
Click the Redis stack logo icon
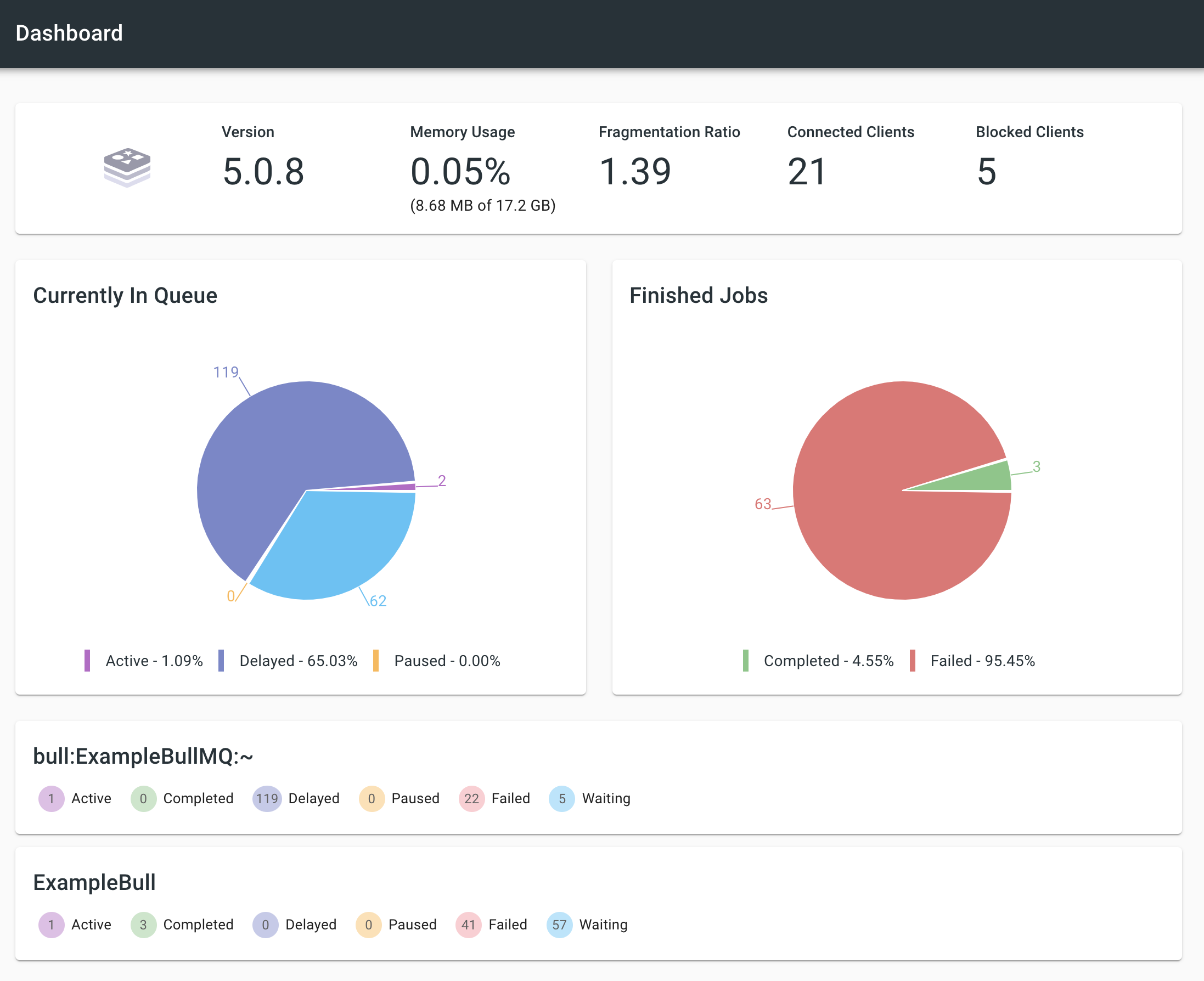[x=127, y=167]
